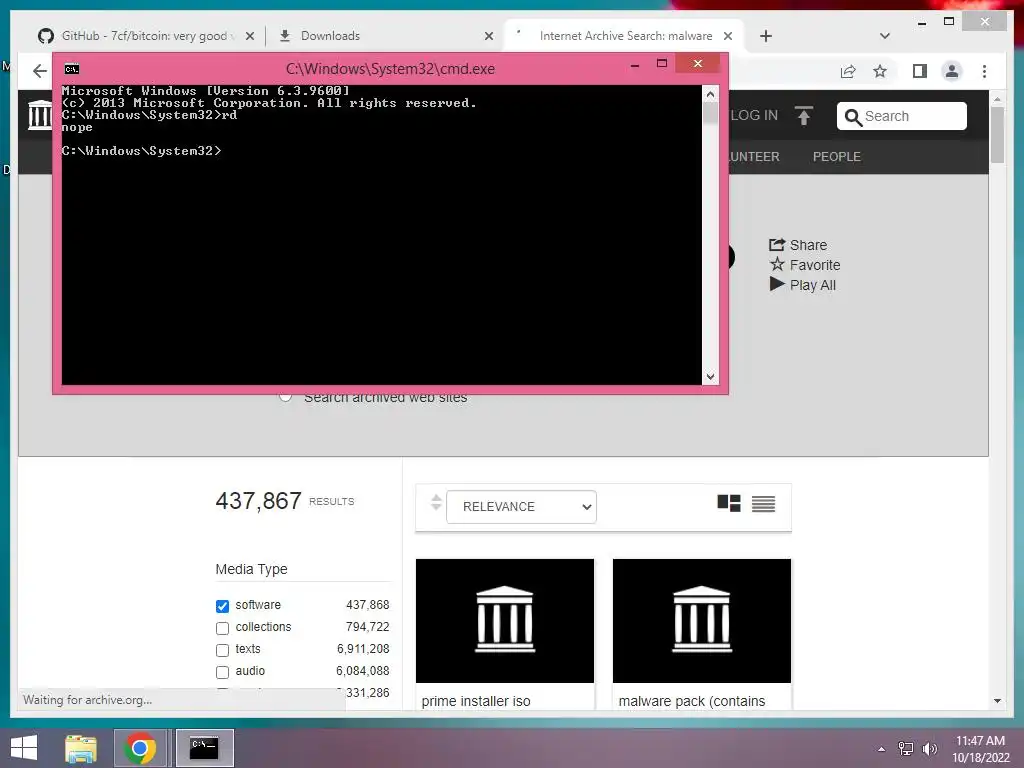Image resolution: width=1024 pixels, height=768 pixels.
Task: Click cmd scrollbar down arrow
Action: [x=711, y=377]
